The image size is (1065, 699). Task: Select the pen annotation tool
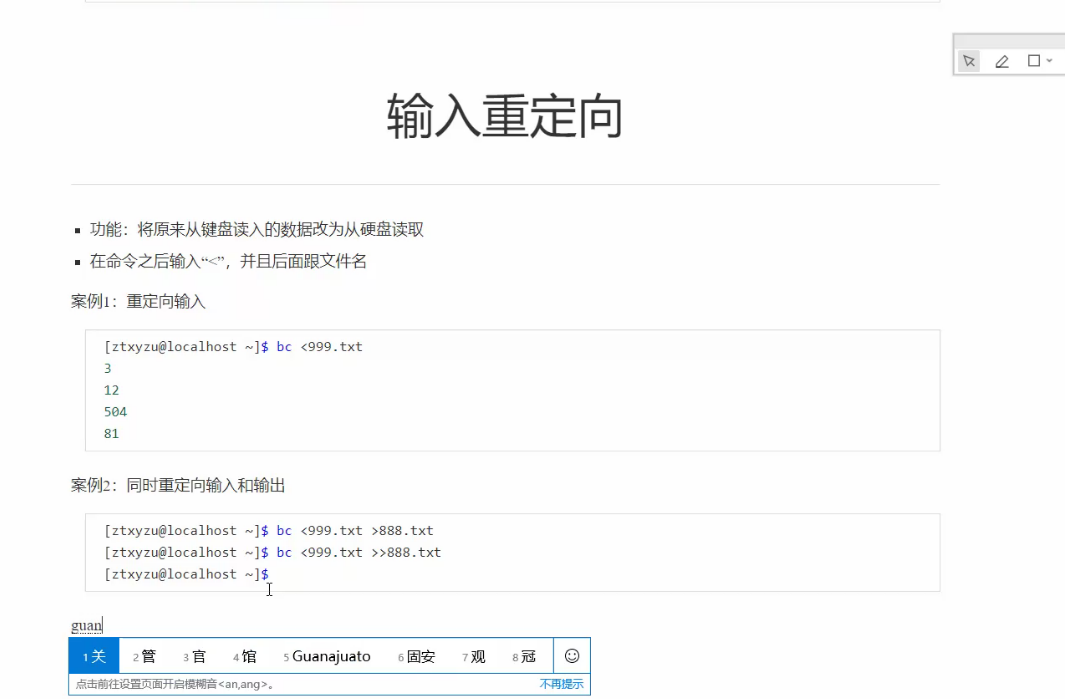[x=1002, y=61]
